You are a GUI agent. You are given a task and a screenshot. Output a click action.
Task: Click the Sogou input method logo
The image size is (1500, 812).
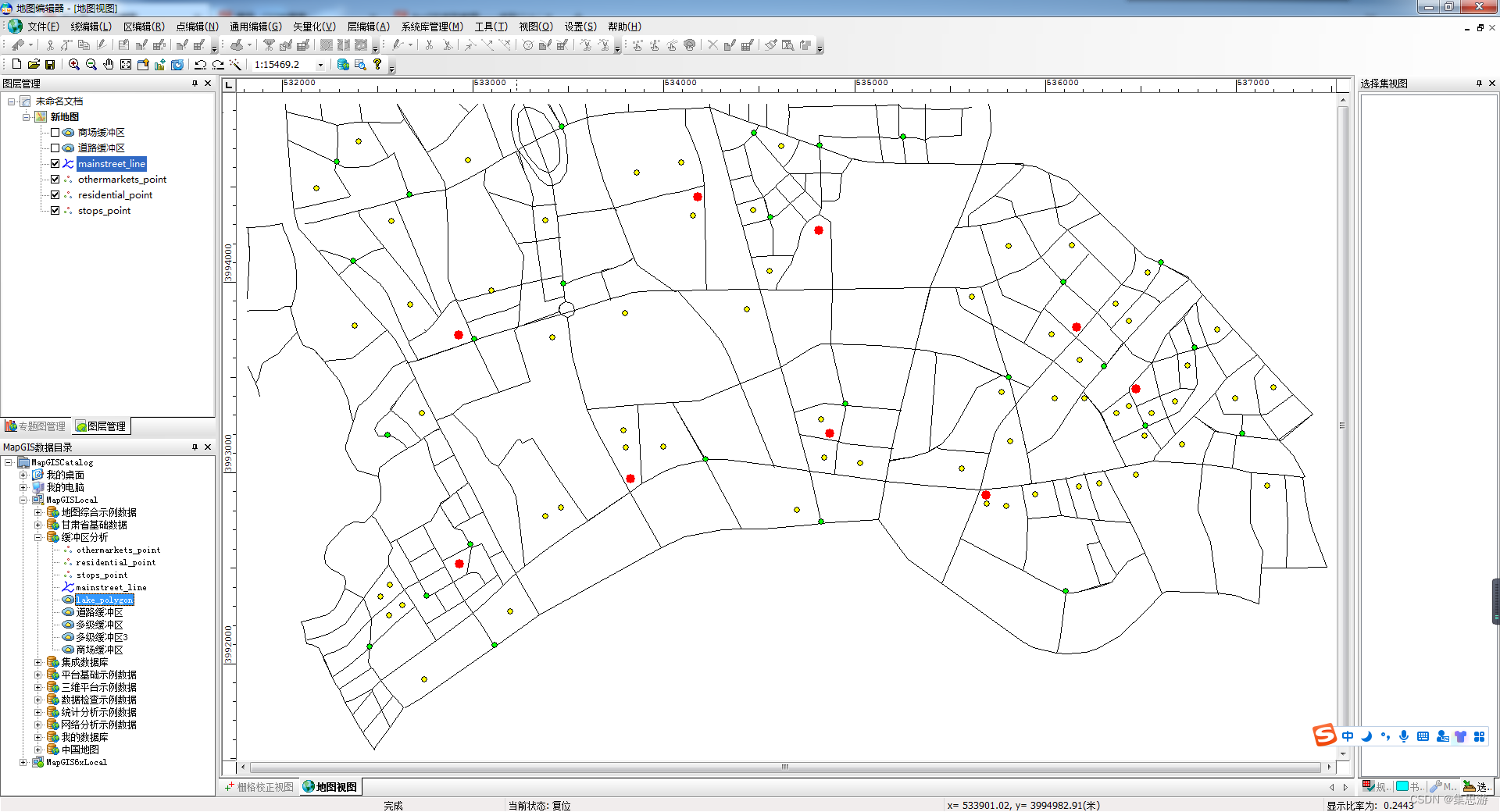pyautogui.click(x=1324, y=735)
